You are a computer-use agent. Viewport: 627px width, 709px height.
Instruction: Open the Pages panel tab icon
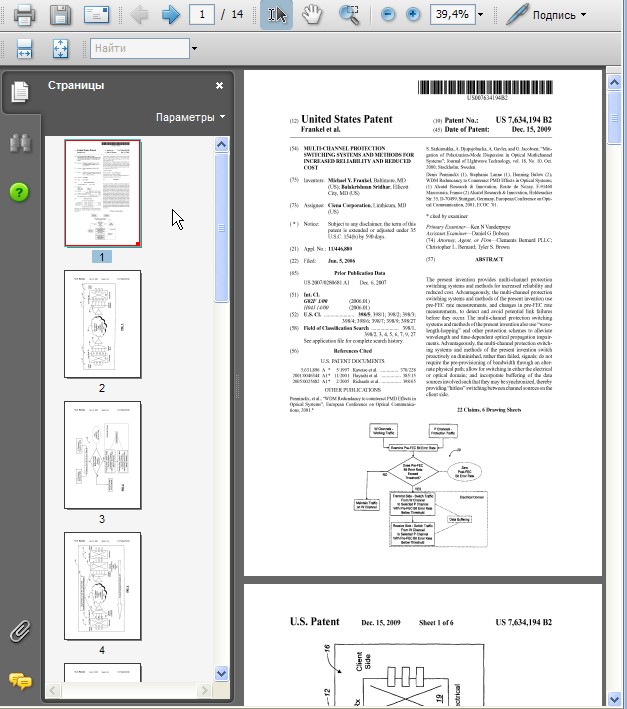tap(19, 93)
